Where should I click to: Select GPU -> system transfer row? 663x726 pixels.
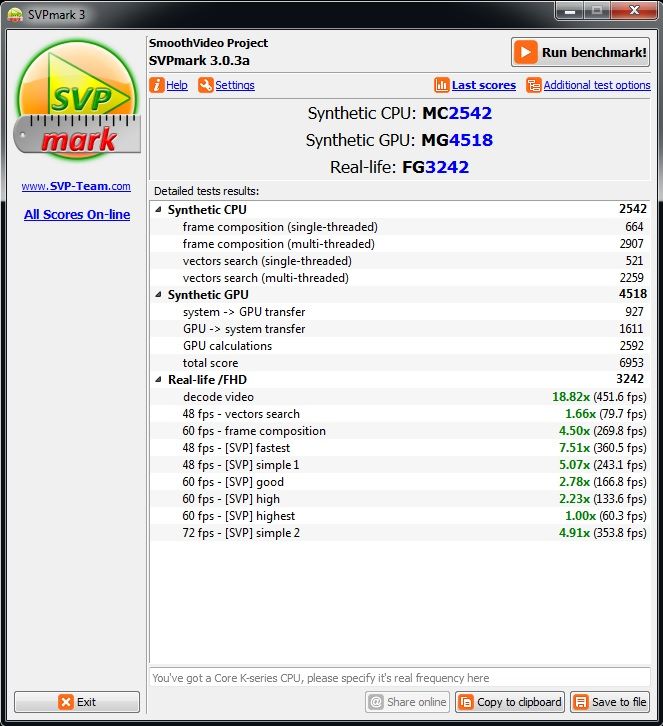[400, 329]
